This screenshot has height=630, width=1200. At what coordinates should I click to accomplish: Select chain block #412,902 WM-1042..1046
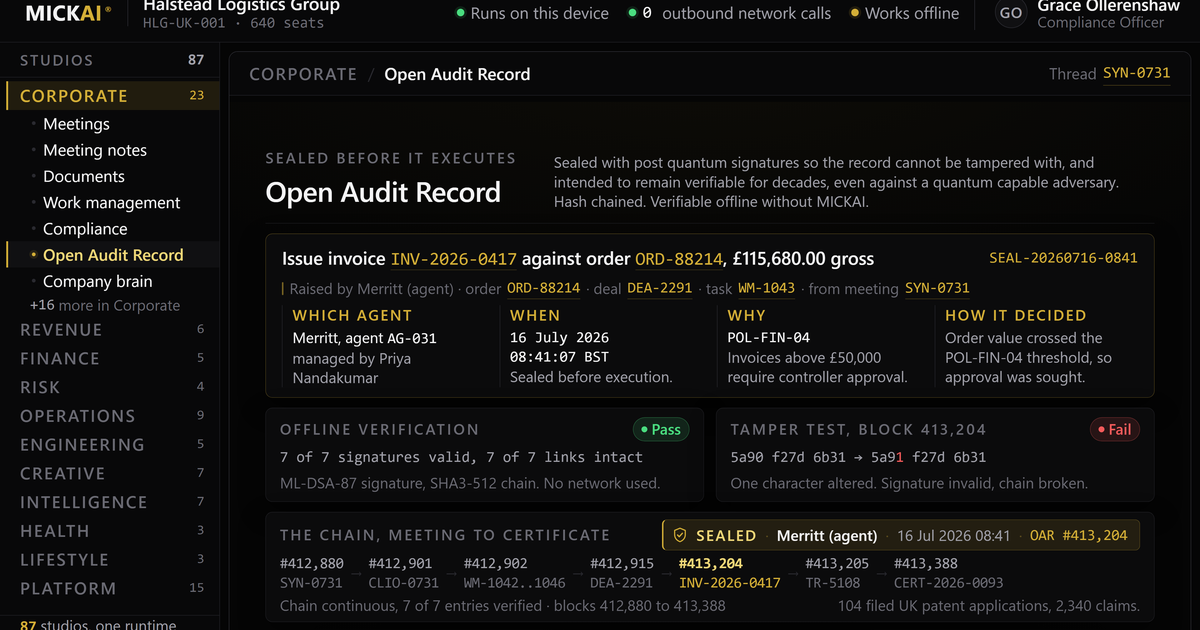(x=515, y=573)
